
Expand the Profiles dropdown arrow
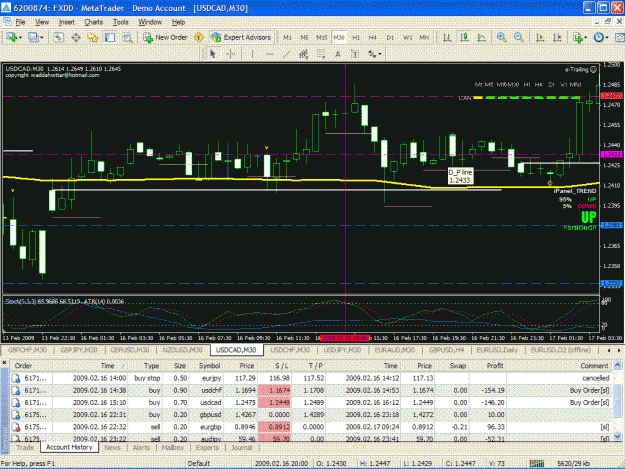[41, 37]
